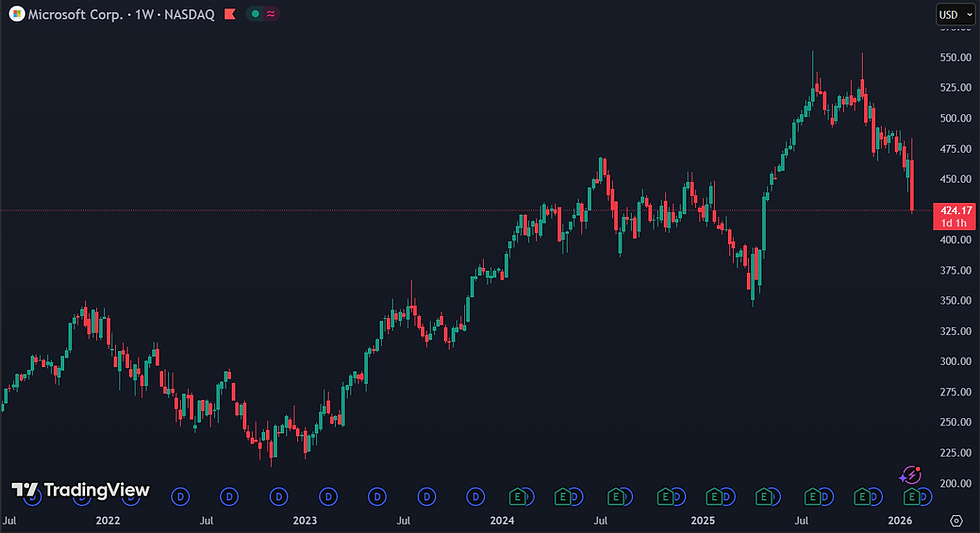Click the last earnings E marker above 2026

coord(911,497)
